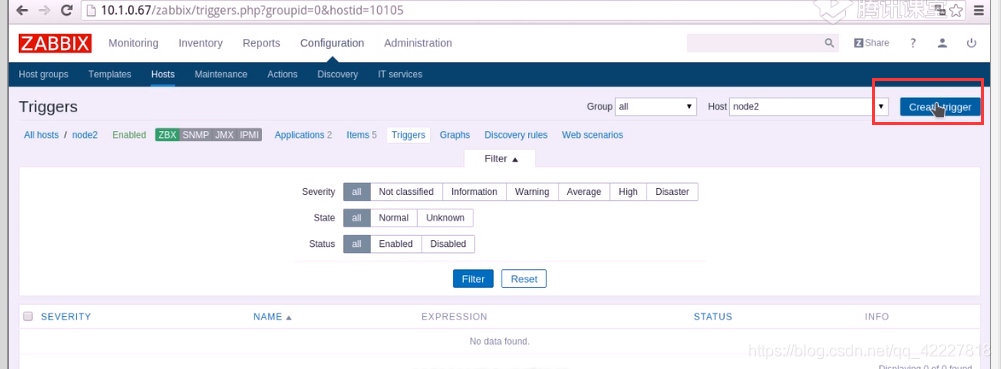Open the help question mark
Image resolution: width=1001 pixels, height=369 pixels.
913,43
